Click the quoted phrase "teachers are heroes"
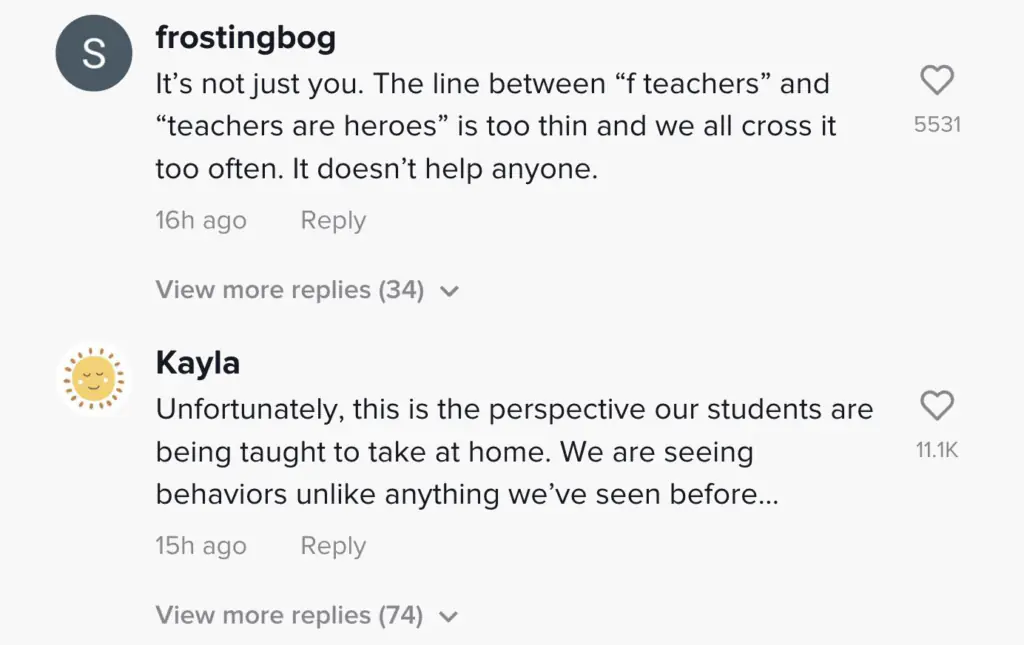The image size is (1024, 645). [300, 127]
